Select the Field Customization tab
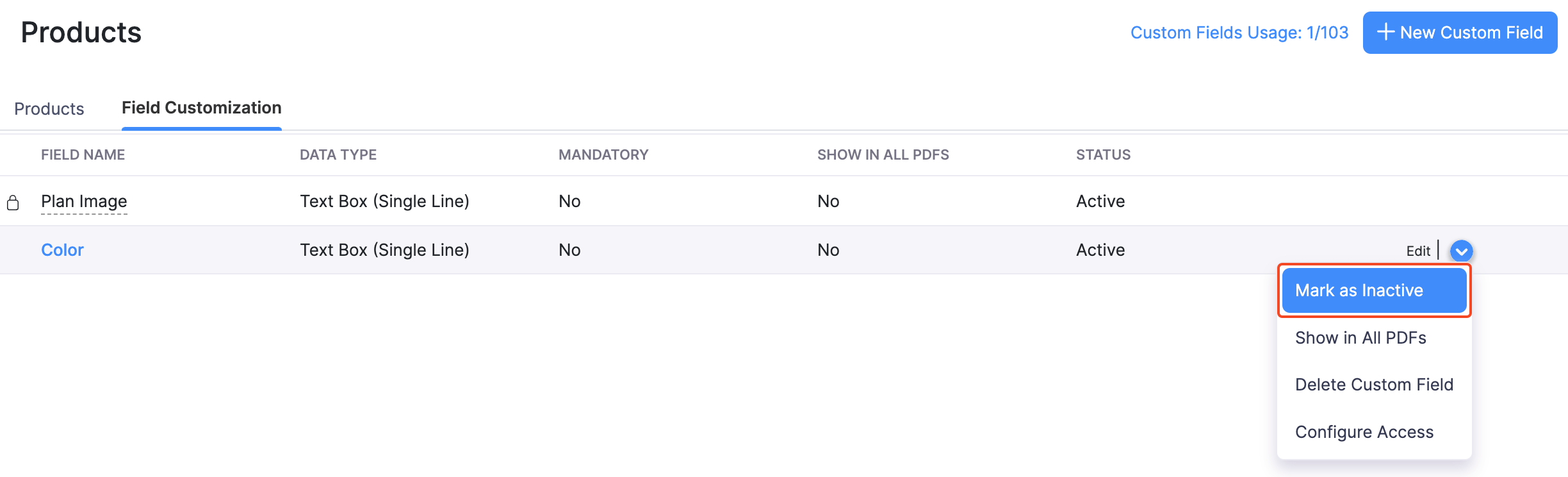The height and width of the screenshot is (477, 1568). tap(201, 107)
